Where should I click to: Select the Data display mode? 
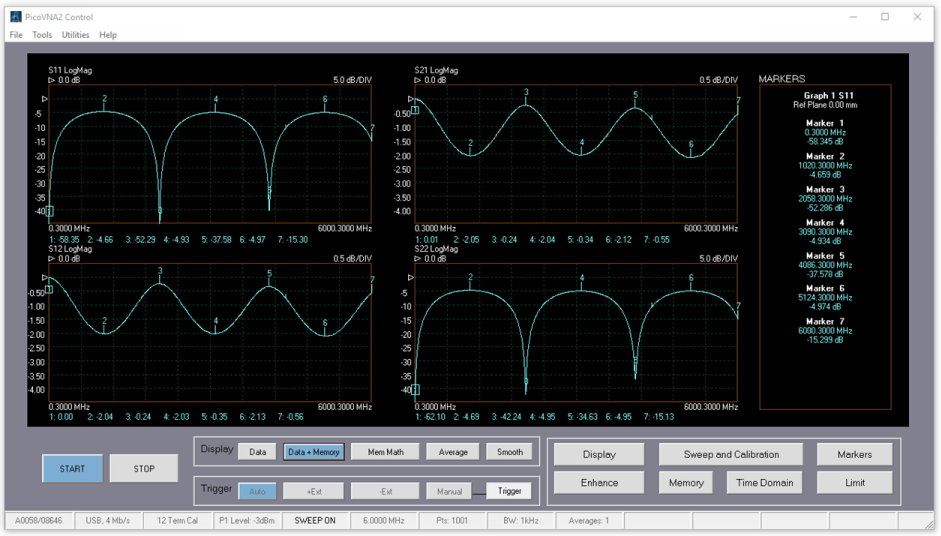[257, 452]
